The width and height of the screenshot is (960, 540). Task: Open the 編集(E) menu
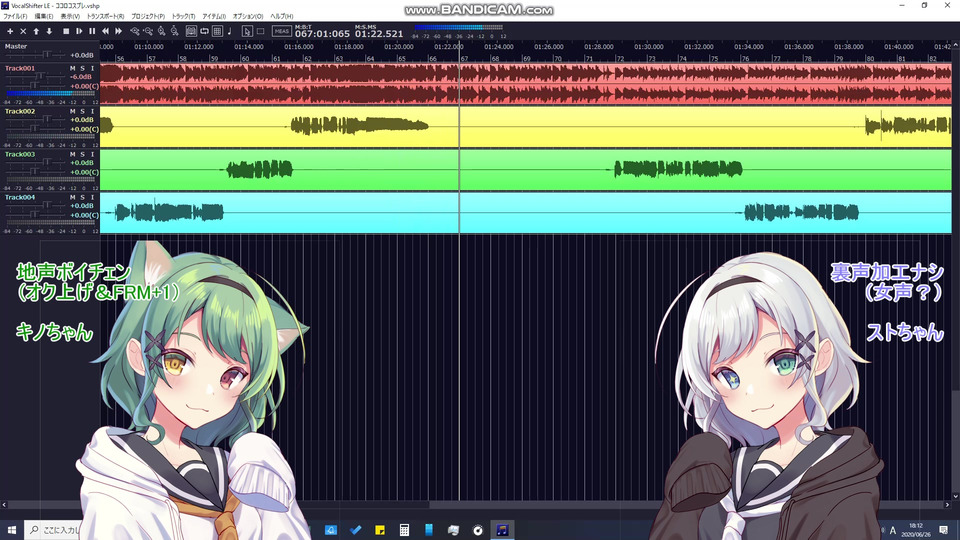43,17
